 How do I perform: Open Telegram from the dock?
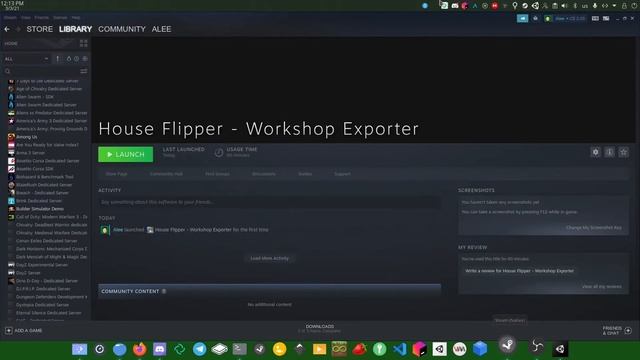coord(200,349)
